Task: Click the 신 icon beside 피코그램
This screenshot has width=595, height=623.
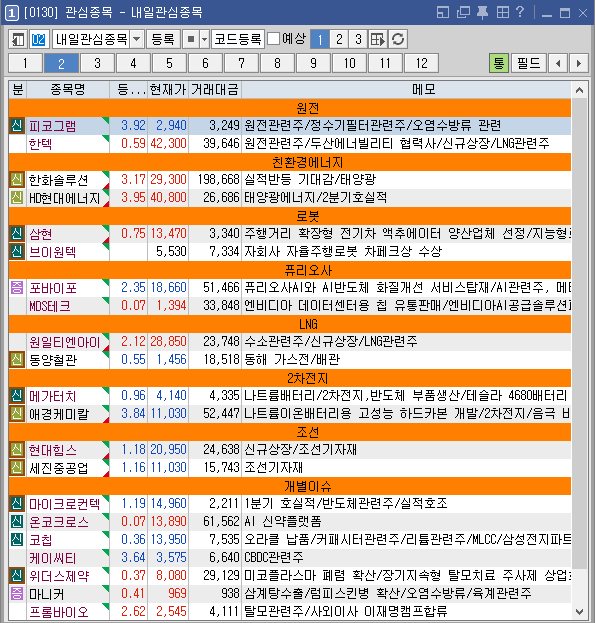Action: click(x=17, y=125)
